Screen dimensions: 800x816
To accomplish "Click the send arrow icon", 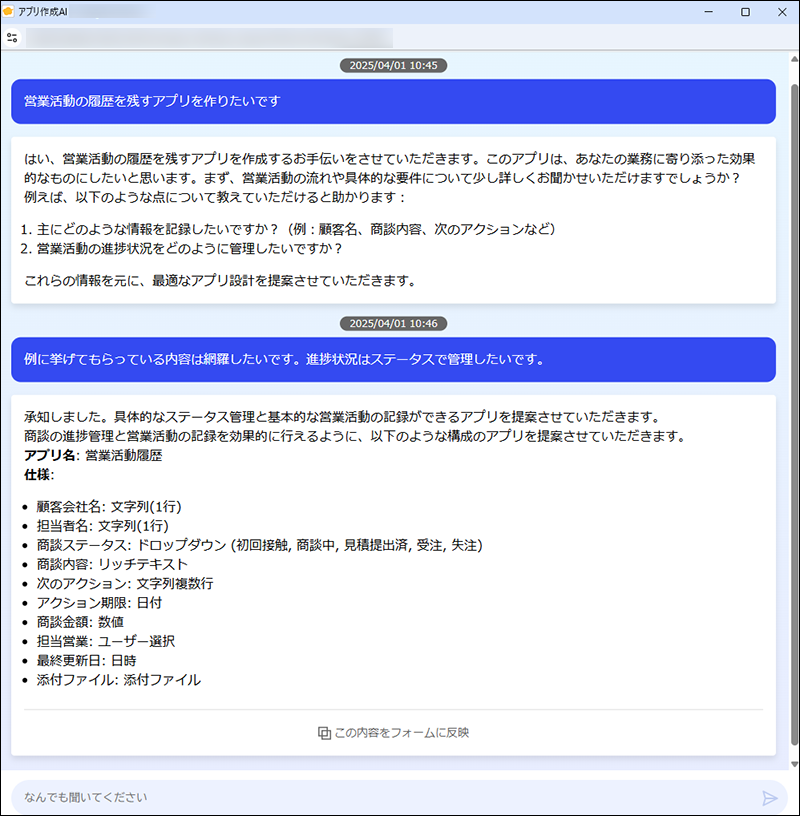I will pos(770,798).
